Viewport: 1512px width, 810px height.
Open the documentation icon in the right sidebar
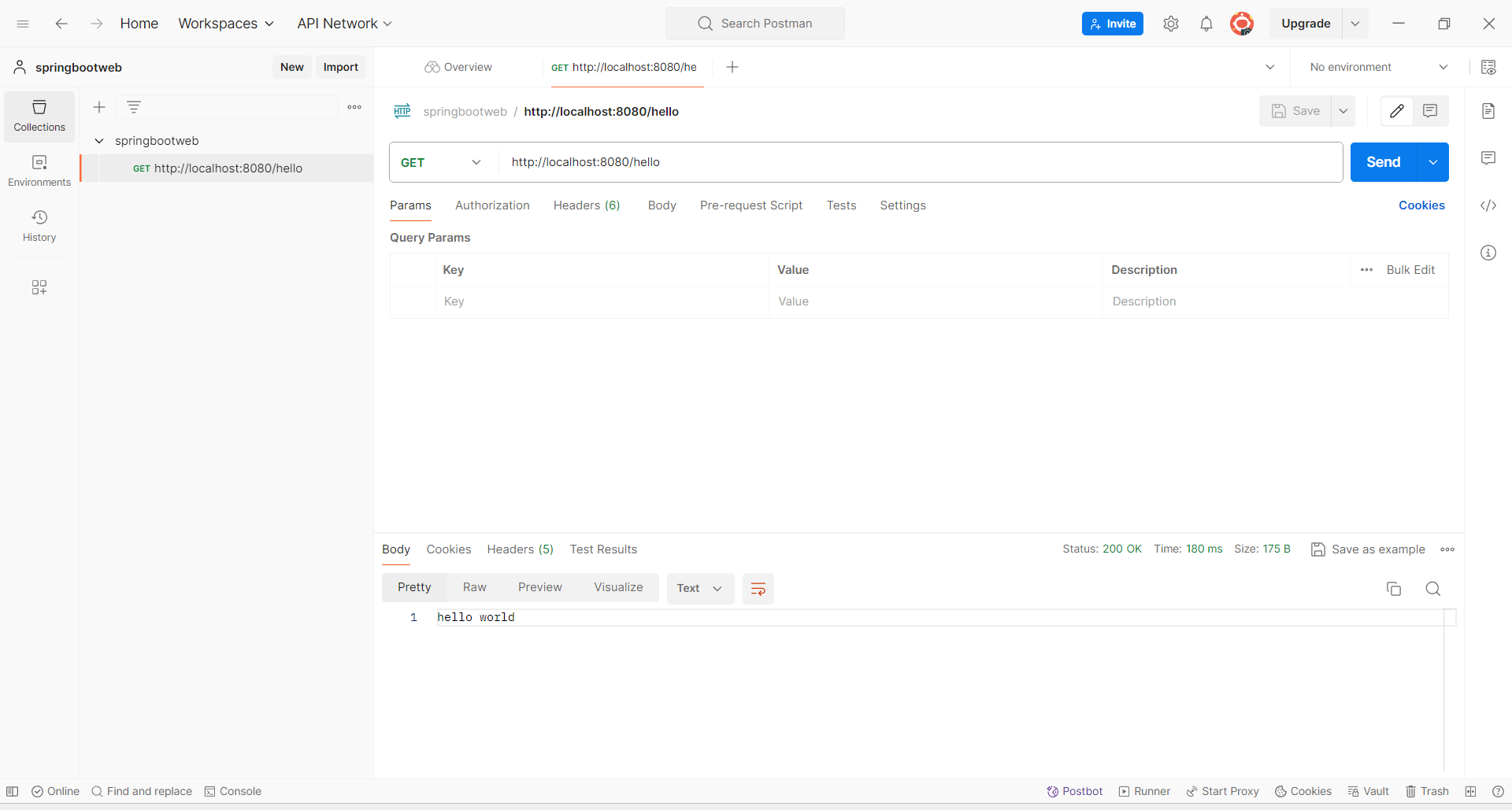click(x=1488, y=111)
